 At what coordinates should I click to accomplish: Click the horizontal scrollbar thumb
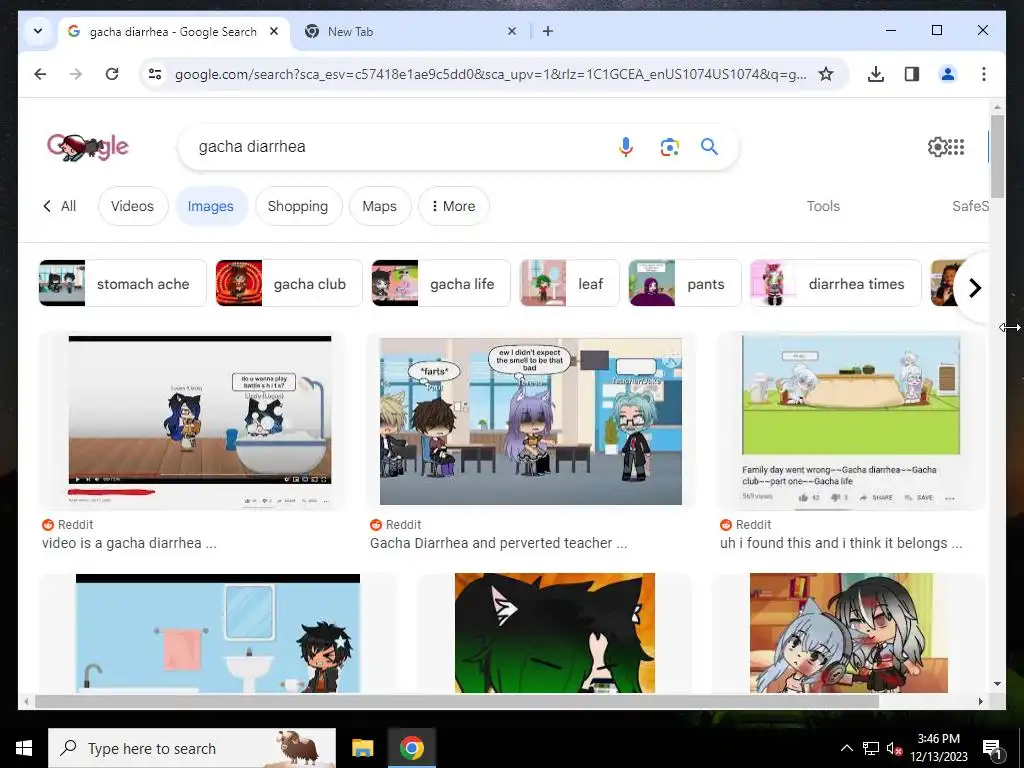pyautogui.click(x=456, y=701)
